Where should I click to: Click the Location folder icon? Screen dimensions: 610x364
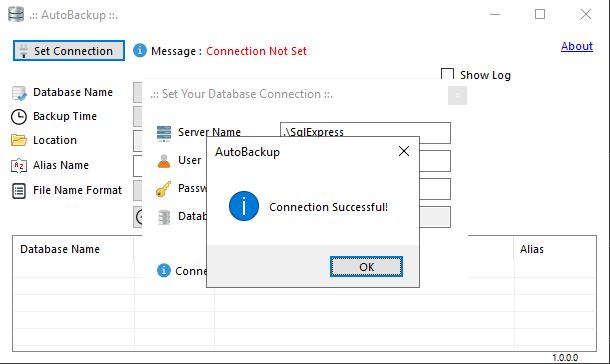pyautogui.click(x=19, y=140)
